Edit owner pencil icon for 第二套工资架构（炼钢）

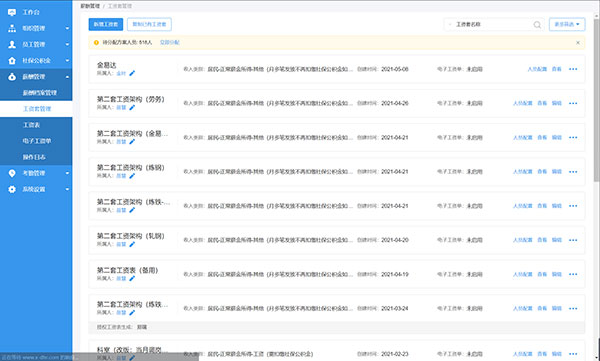tap(132, 176)
